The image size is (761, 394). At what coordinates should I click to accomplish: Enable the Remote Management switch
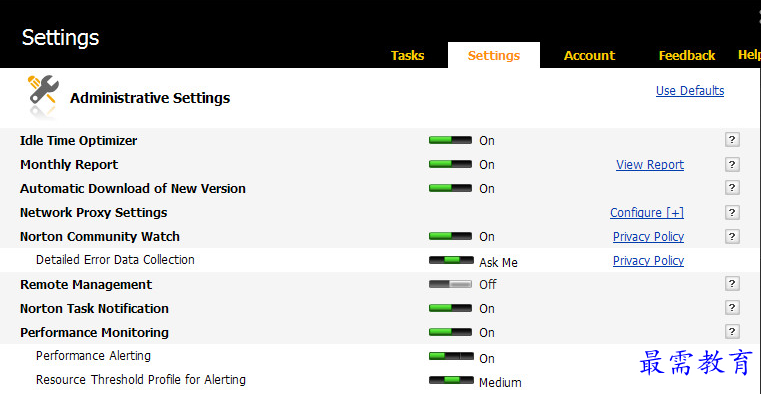click(450, 284)
